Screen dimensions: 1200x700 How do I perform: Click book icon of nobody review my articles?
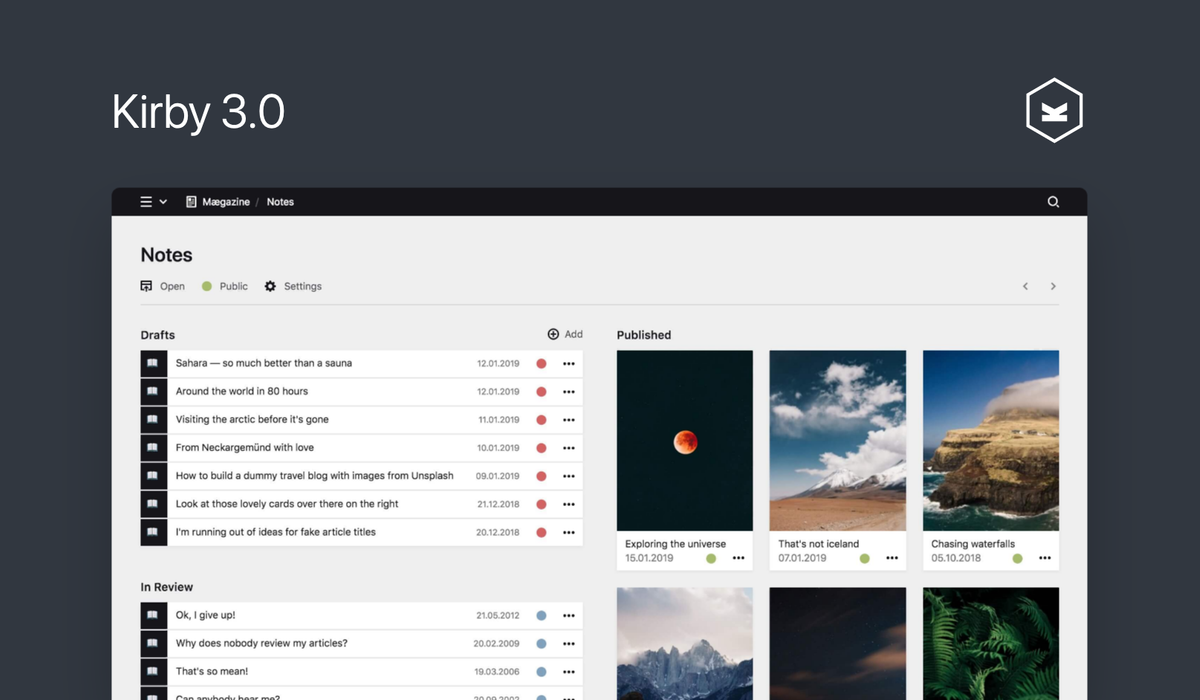point(153,643)
